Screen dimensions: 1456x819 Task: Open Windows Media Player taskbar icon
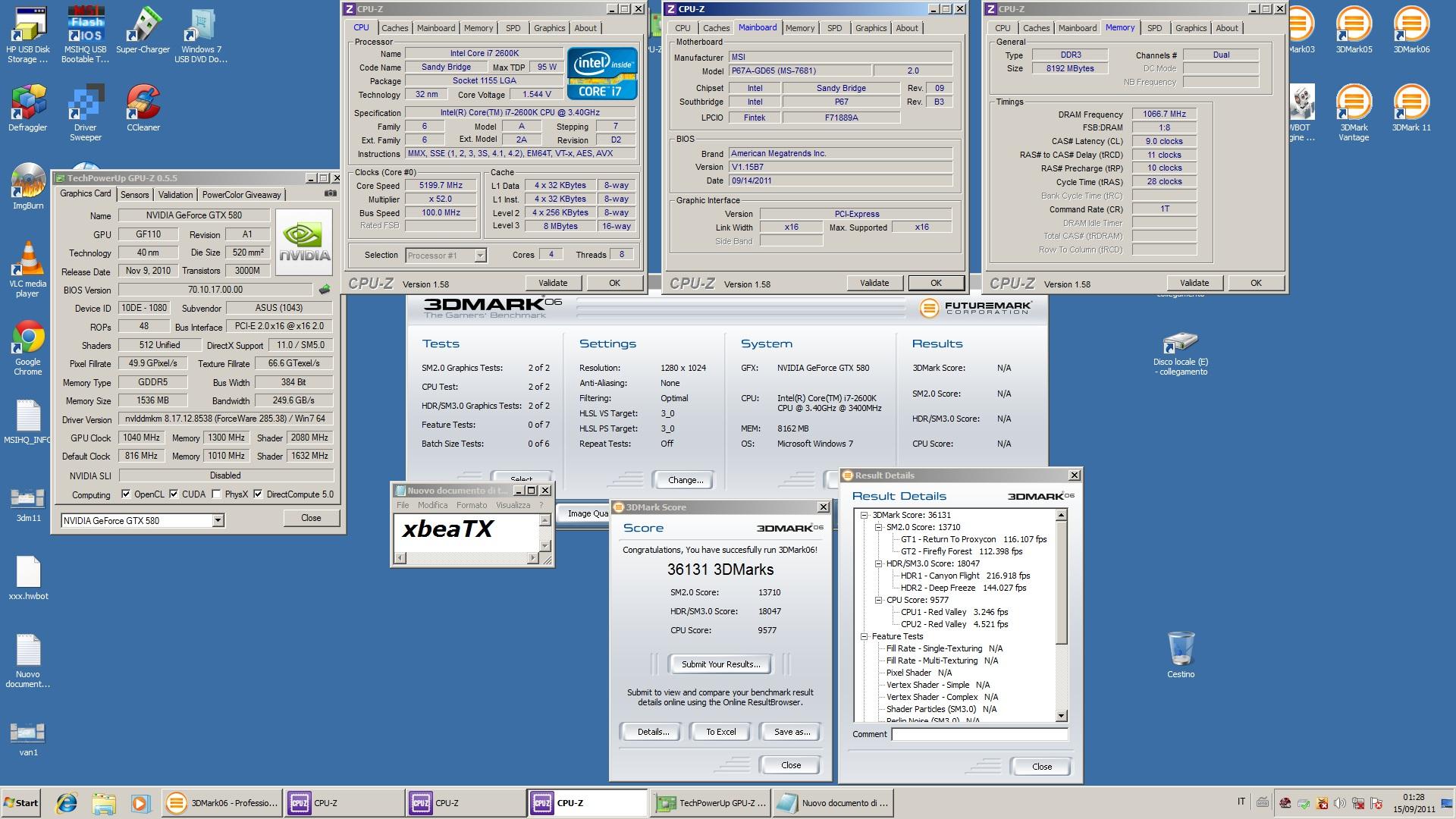(140, 802)
